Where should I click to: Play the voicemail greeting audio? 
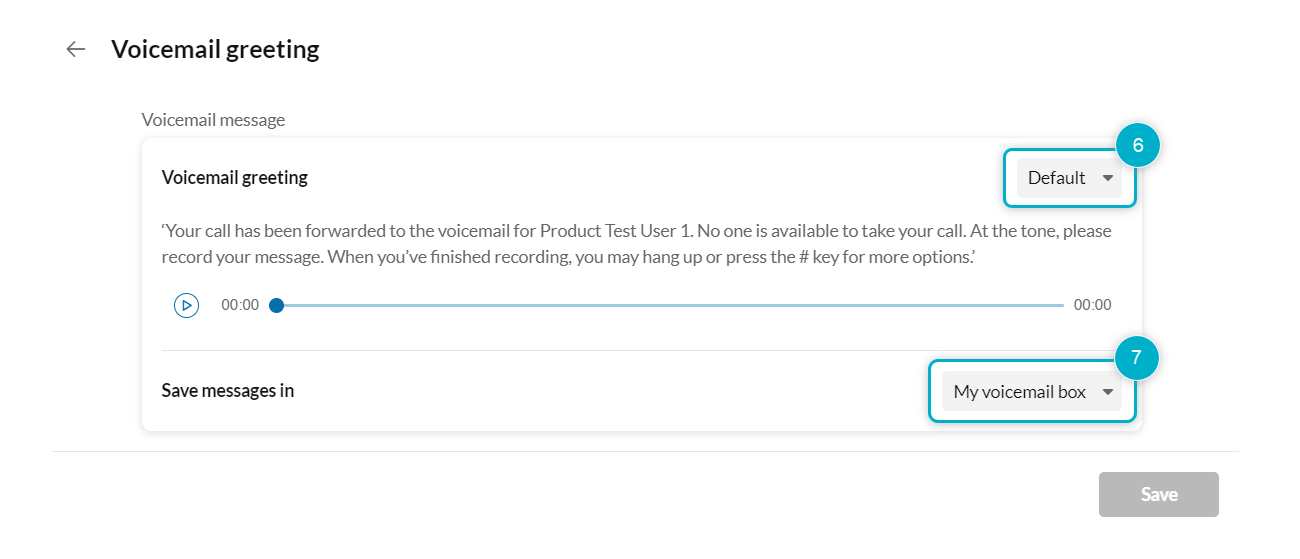tap(186, 305)
